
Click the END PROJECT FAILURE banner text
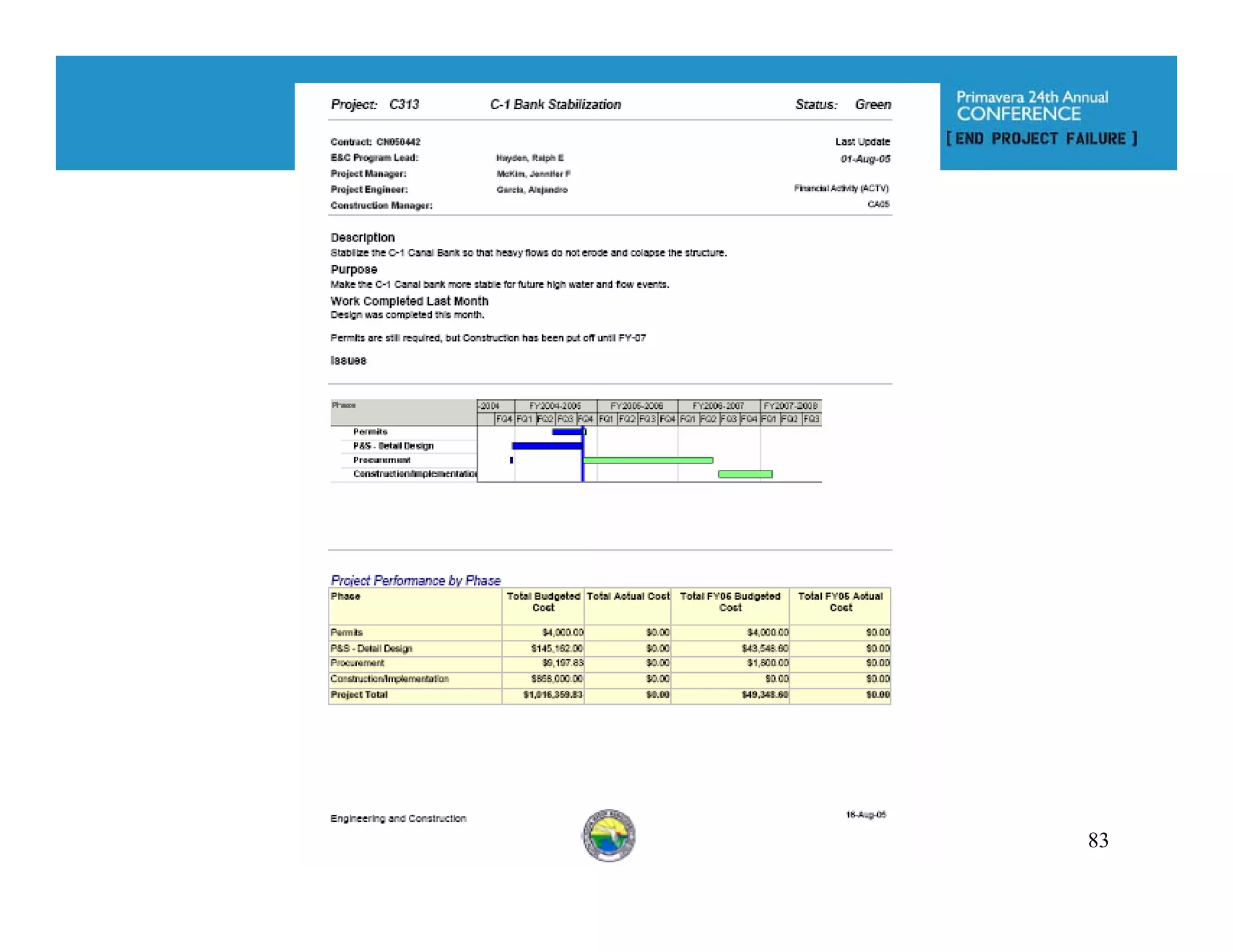tap(1041, 139)
